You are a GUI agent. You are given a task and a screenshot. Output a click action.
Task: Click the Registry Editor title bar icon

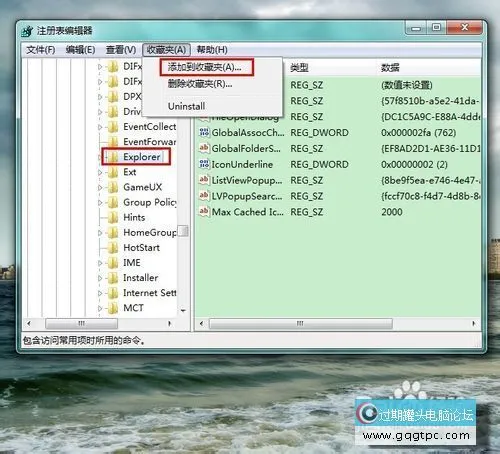(x=27, y=31)
